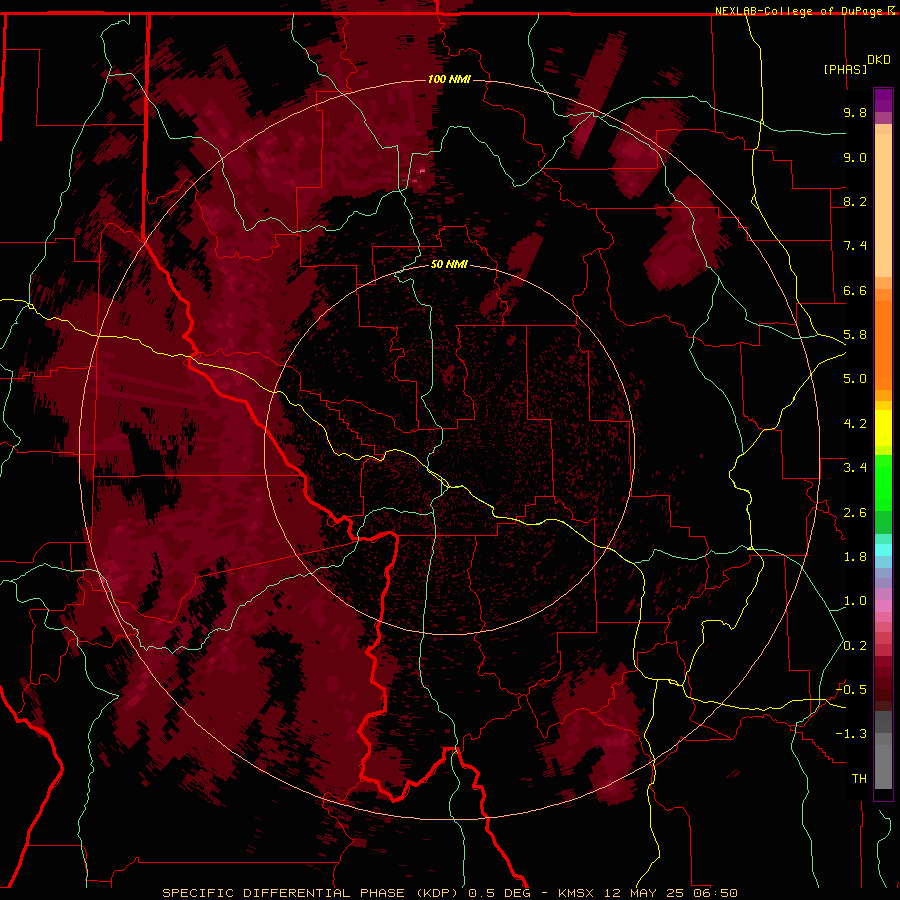The width and height of the screenshot is (900, 900).
Task: Click the 4.2 scale value
Action: [x=855, y=424]
